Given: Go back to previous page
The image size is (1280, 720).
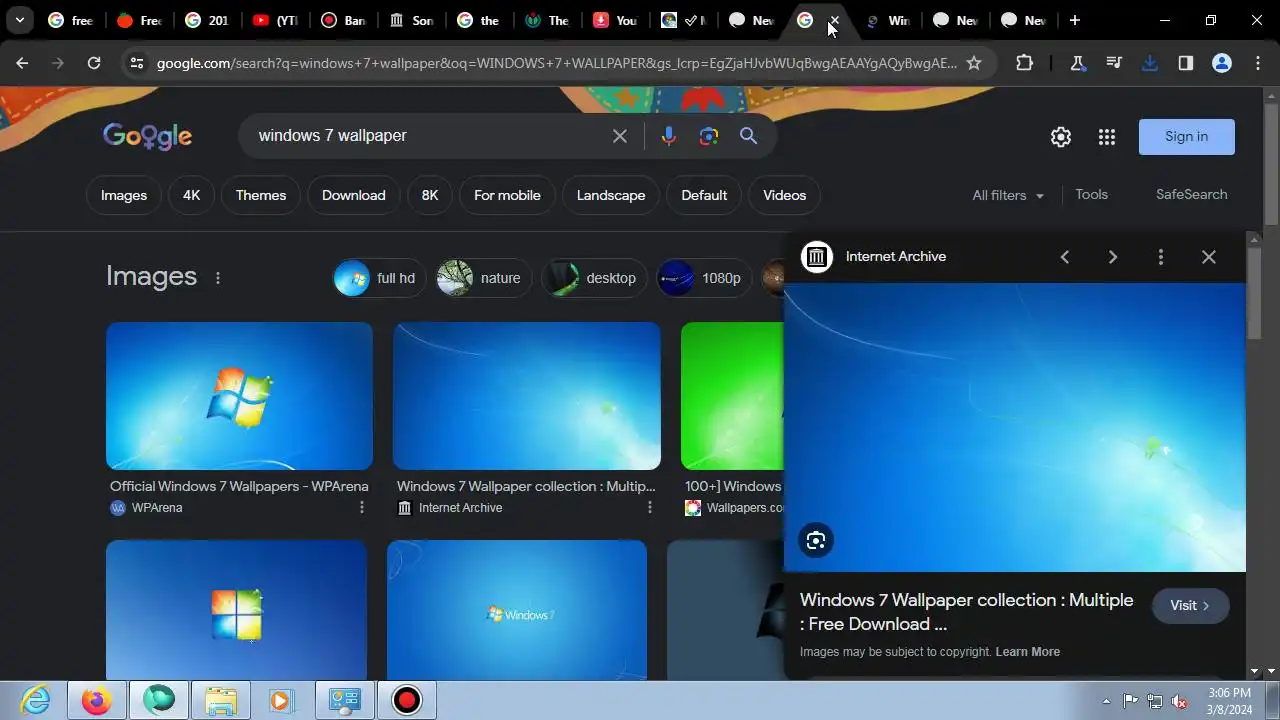Looking at the screenshot, I should click(22, 63).
